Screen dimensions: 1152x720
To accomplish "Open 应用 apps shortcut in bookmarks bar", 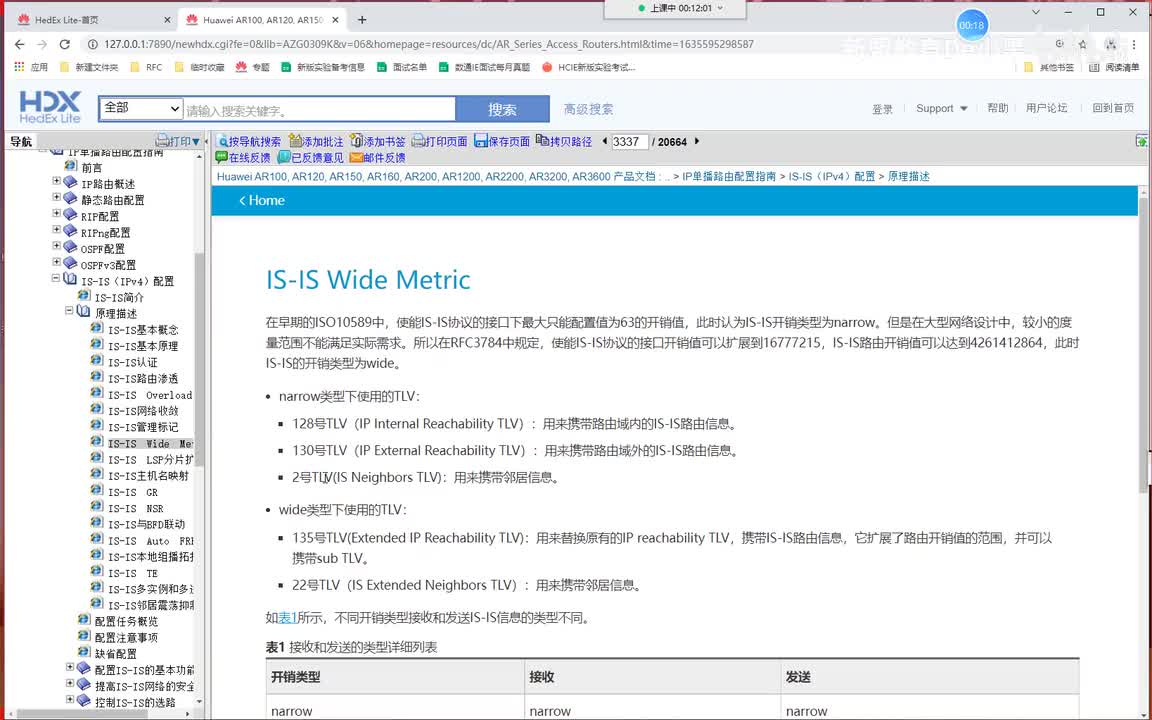I will coord(31,67).
